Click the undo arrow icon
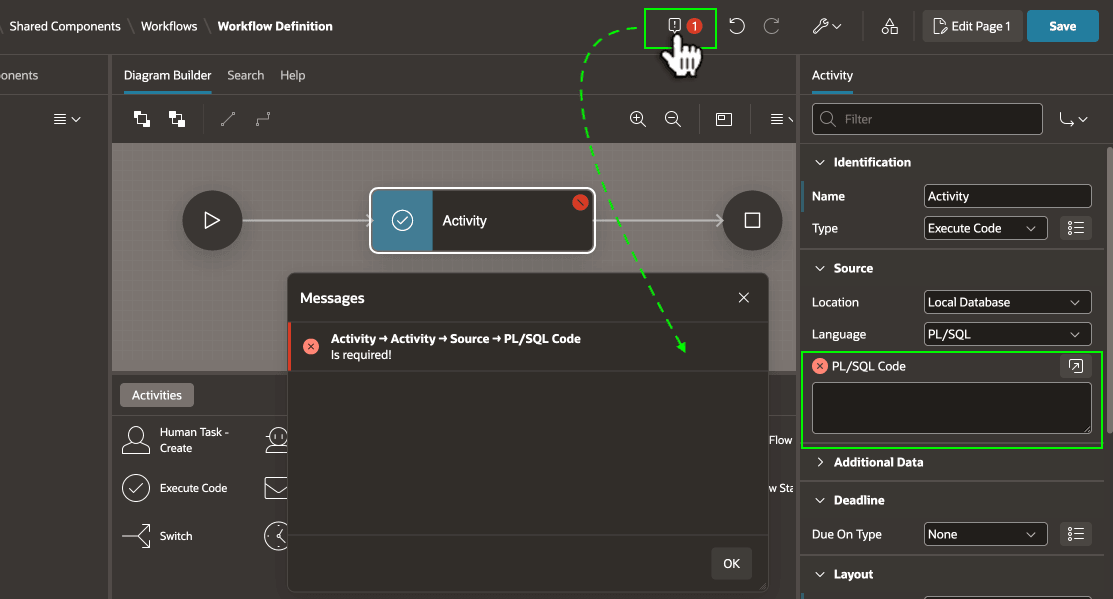1113x599 pixels. (737, 26)
